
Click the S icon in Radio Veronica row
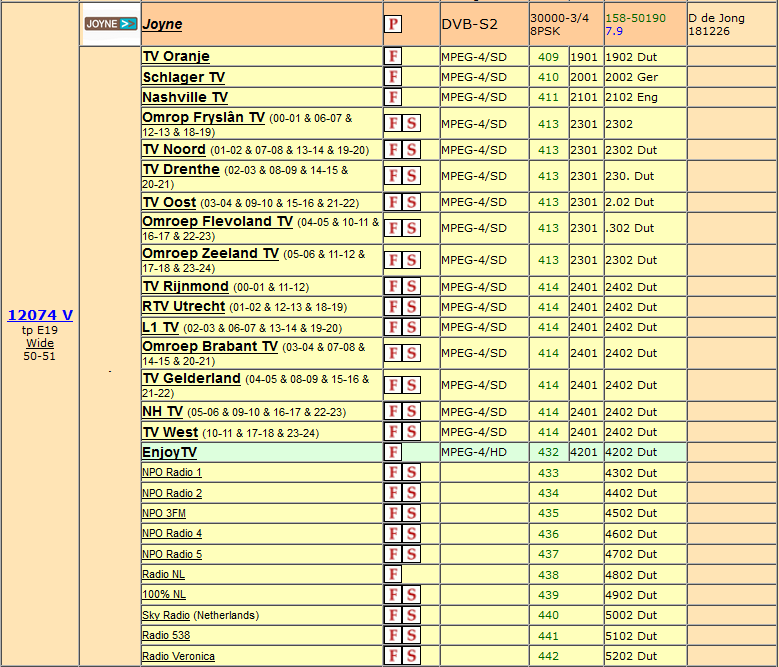click(x=411, y=656)
